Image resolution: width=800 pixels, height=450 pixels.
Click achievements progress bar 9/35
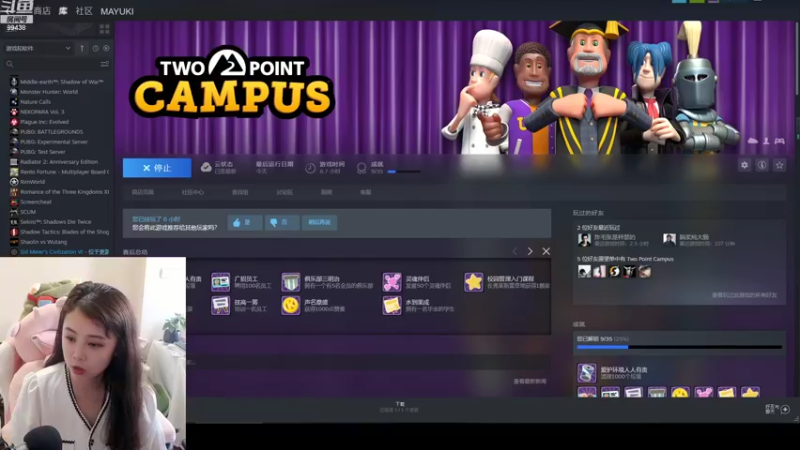679,347
